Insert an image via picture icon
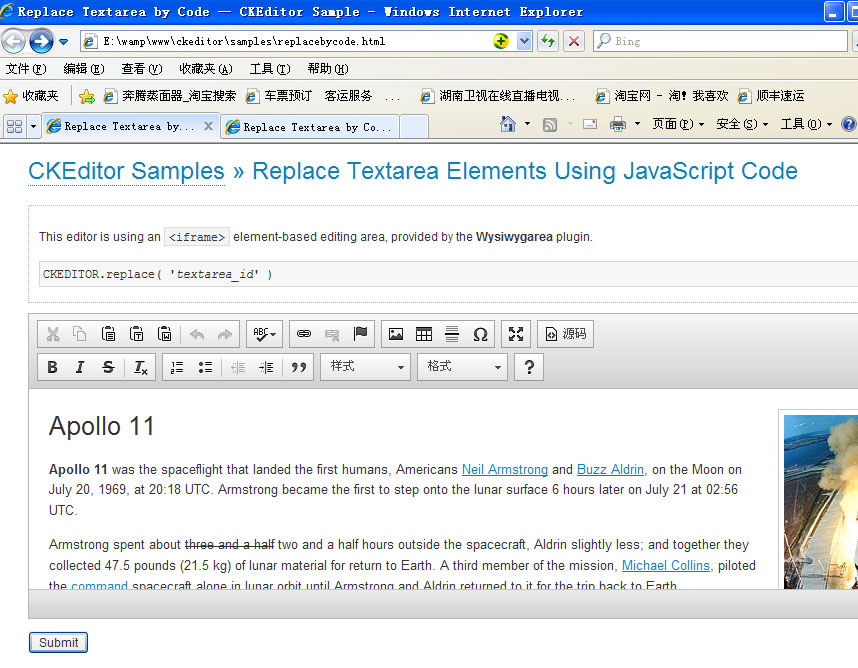The width and height of the screenshot is (858, 668). [396, 334]
